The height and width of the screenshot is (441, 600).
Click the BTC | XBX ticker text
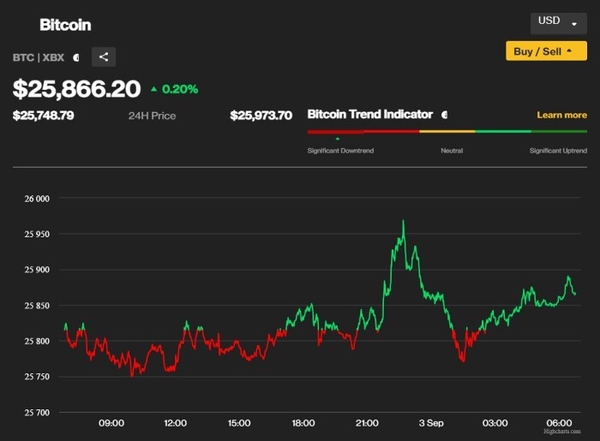point(38,57)
